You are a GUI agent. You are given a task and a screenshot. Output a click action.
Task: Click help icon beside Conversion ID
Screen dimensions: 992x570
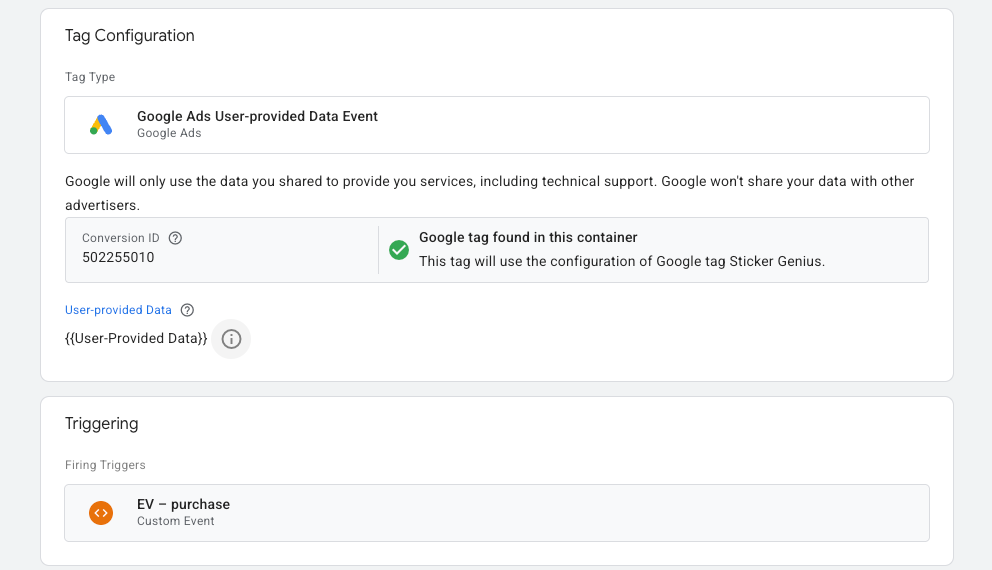pyautogui.click(x=176, y=238)
